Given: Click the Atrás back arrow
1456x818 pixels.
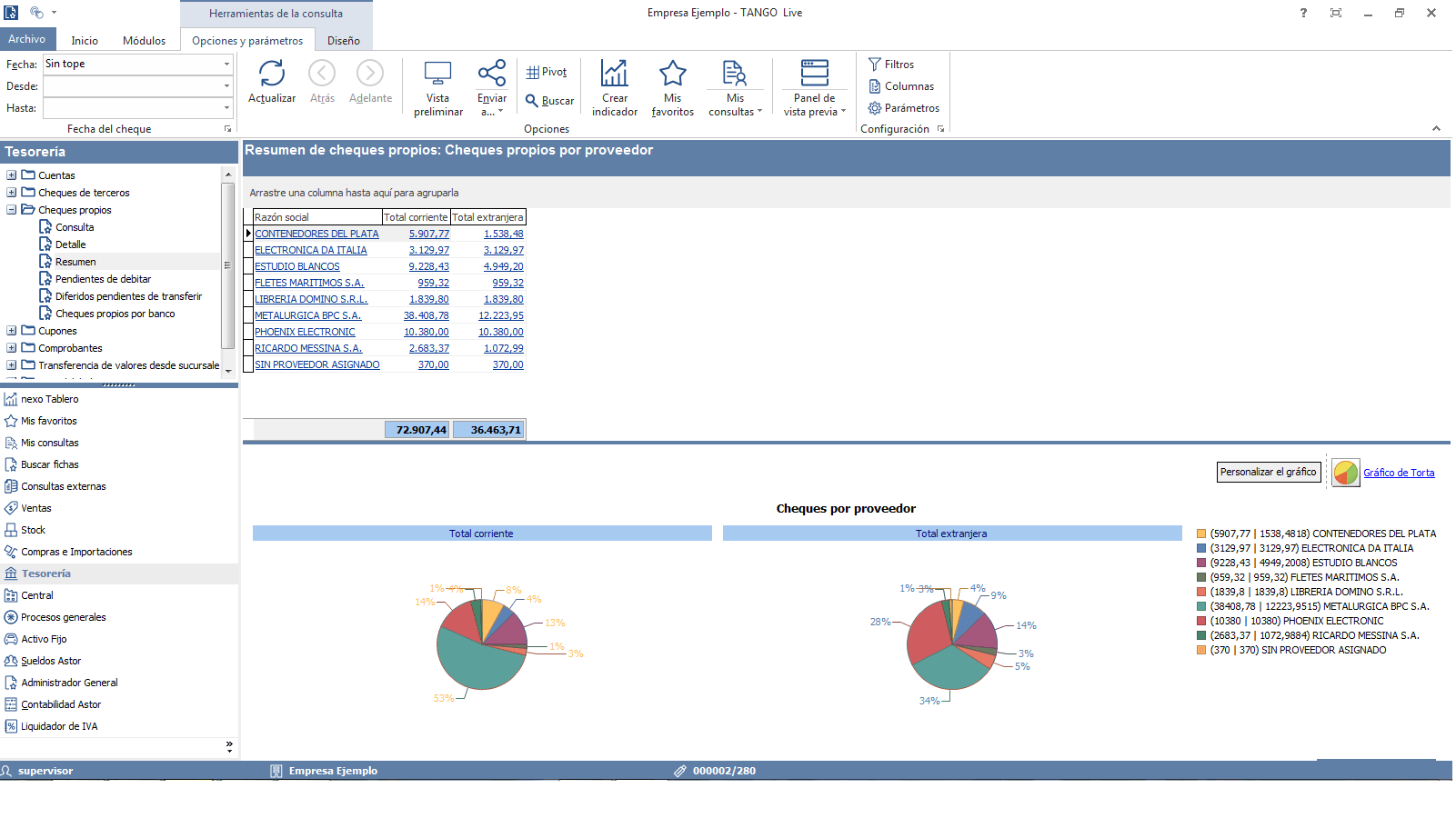Looking at the screenshot, I should pyautogui.click(x=322, y=73).
